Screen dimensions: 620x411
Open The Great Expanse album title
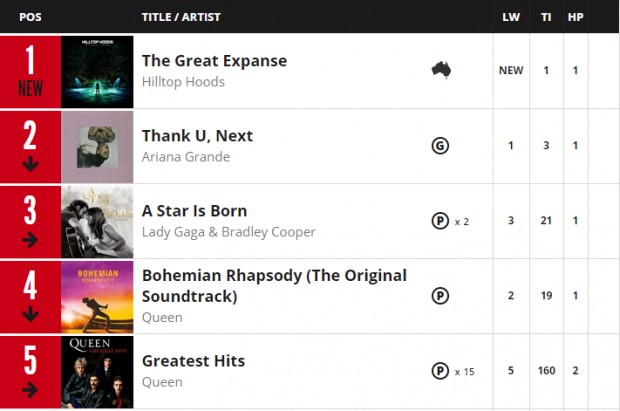tap(214, 61)
